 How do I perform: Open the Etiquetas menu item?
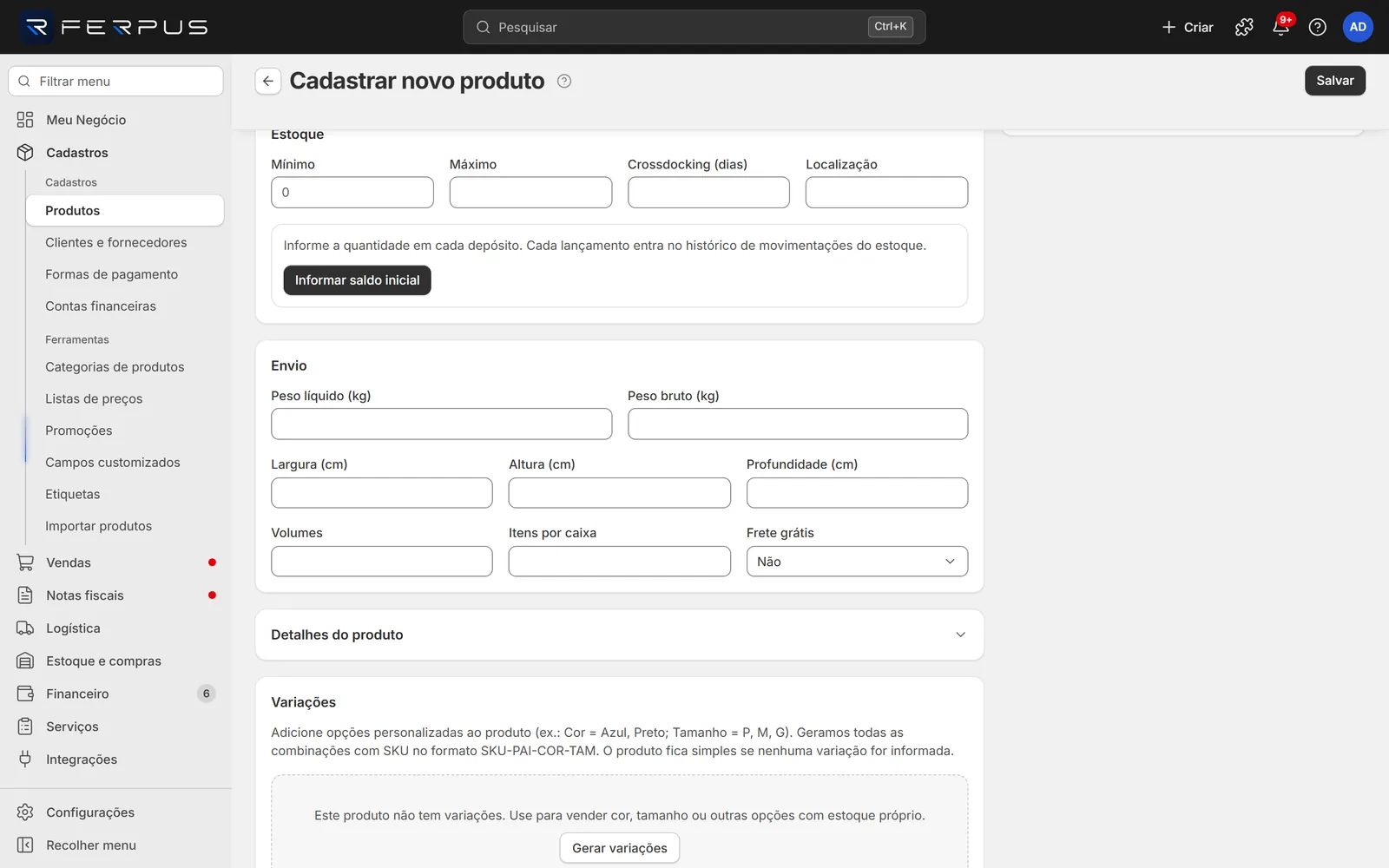[x=124, y=495]
